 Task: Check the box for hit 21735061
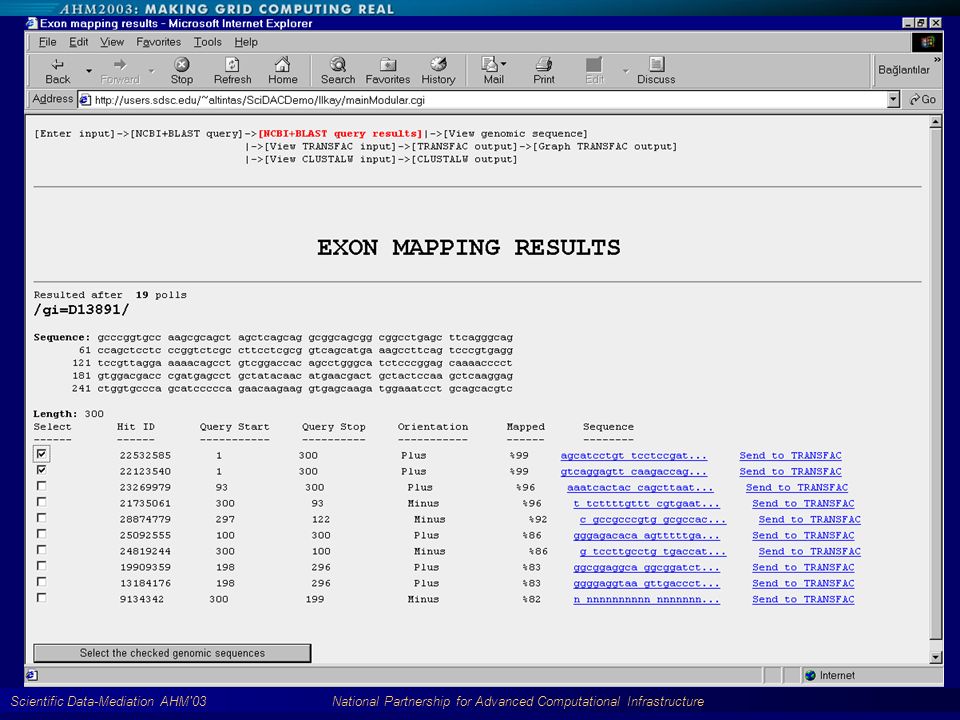point(41,501)
